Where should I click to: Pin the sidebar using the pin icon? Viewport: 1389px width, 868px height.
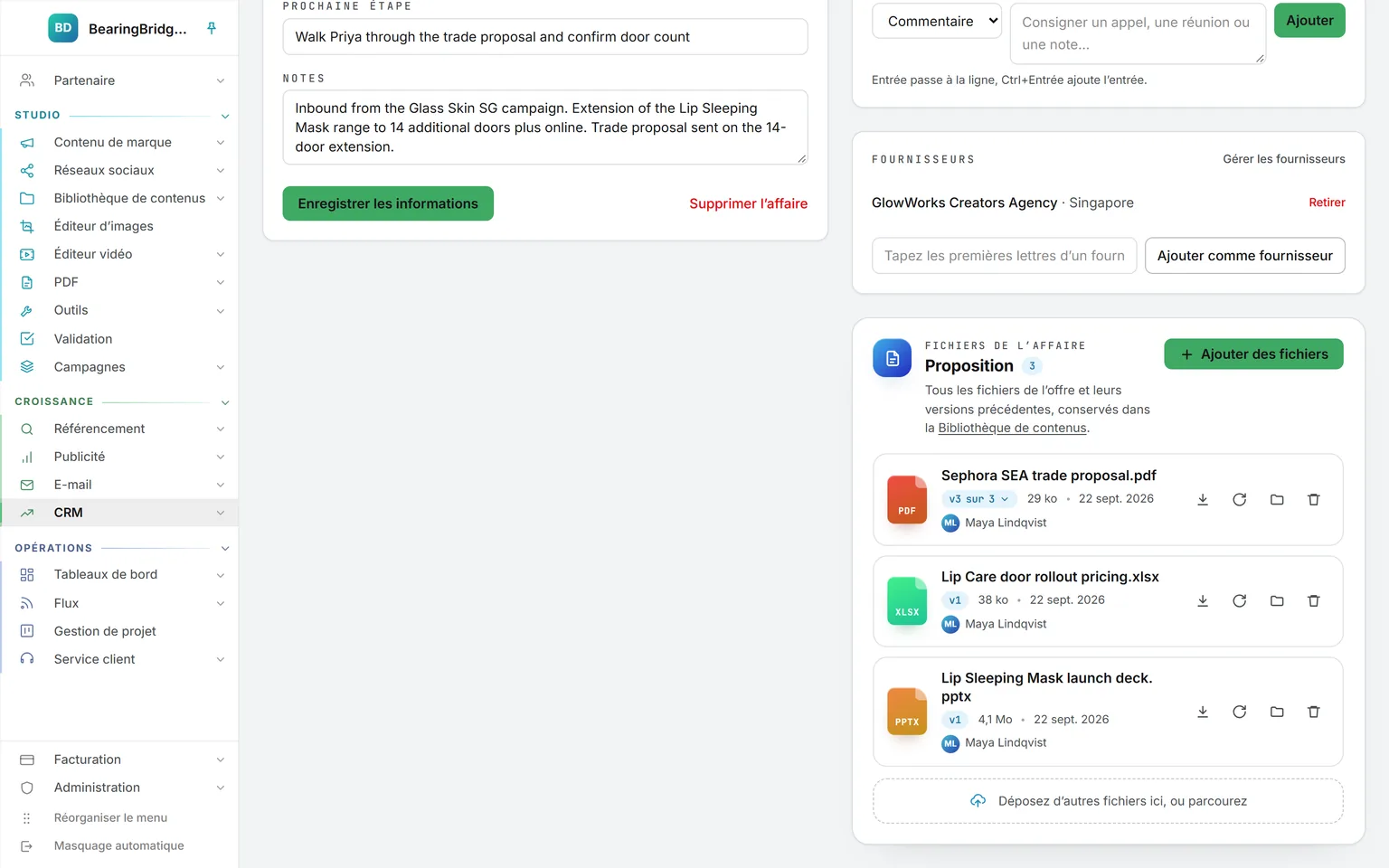pos(212,28)
